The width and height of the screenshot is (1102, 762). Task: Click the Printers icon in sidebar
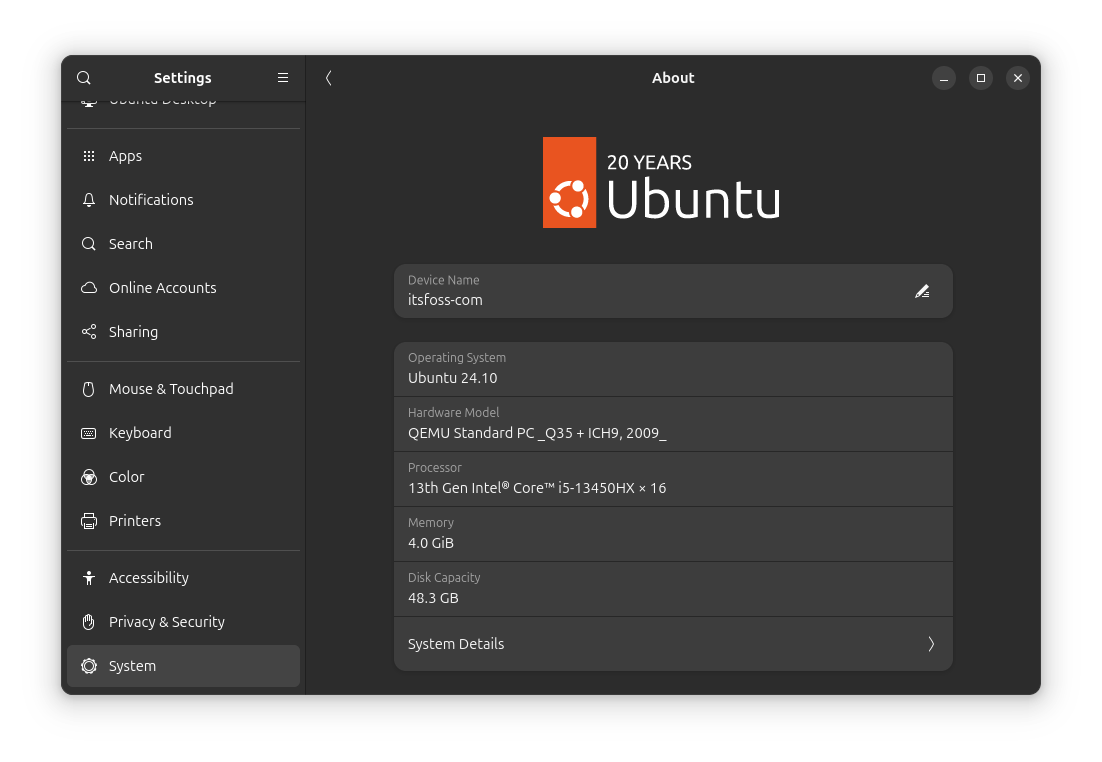click(89, 521)
